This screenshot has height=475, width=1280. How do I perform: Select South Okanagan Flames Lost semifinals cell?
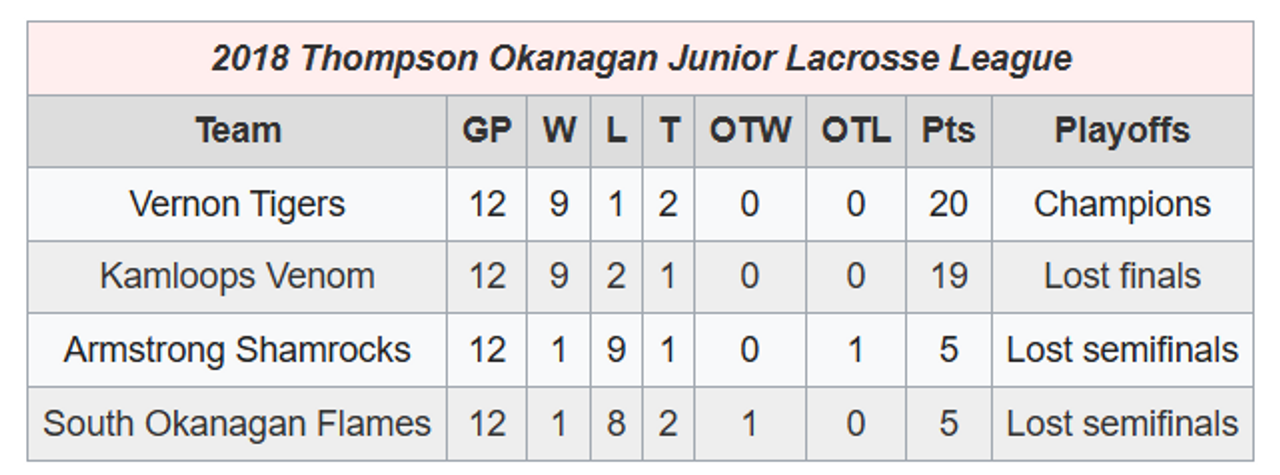1122,423
